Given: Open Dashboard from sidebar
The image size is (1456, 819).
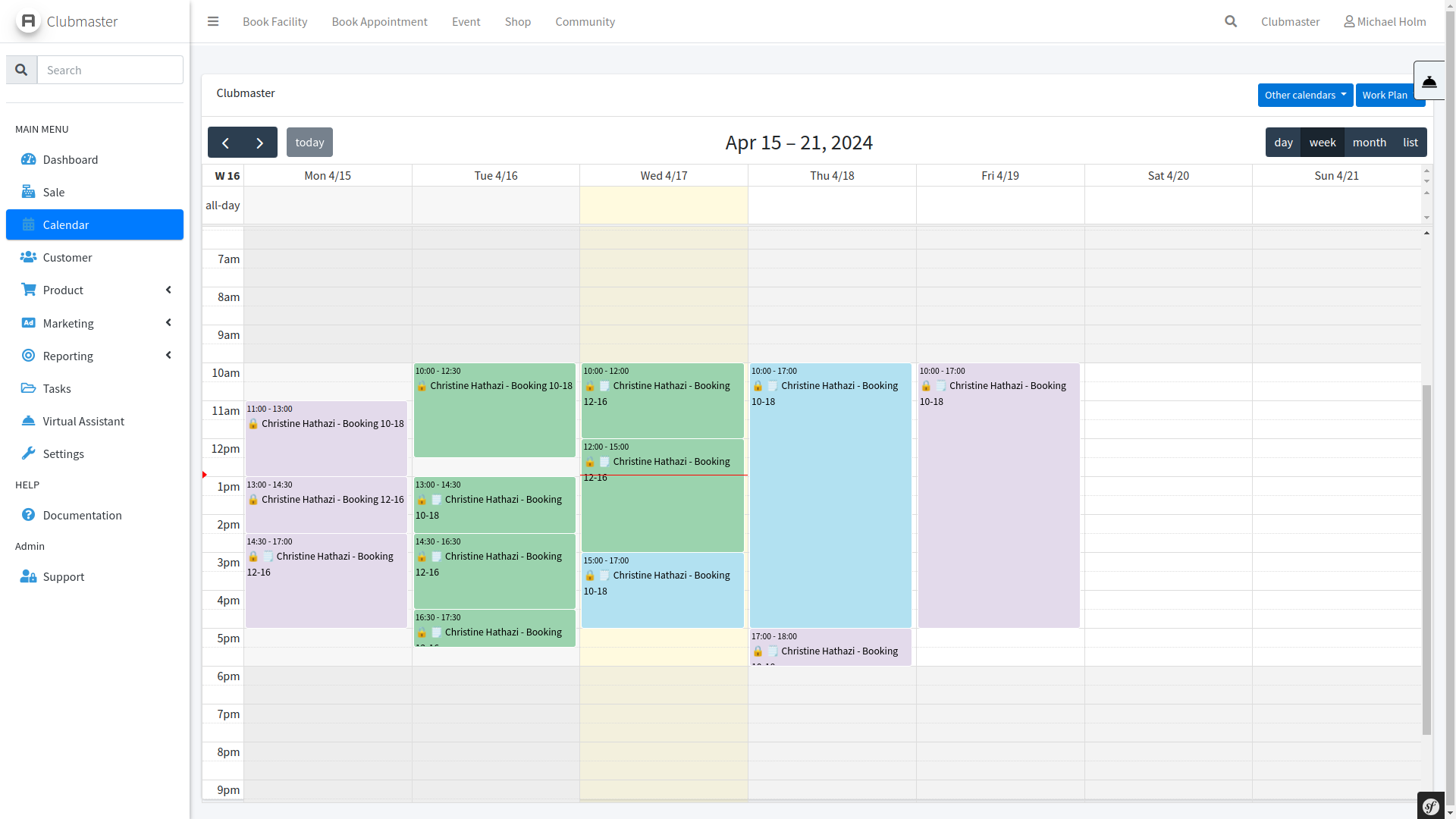Looking at the screenshot, I should pyautogui.click(x=71, y=159).
